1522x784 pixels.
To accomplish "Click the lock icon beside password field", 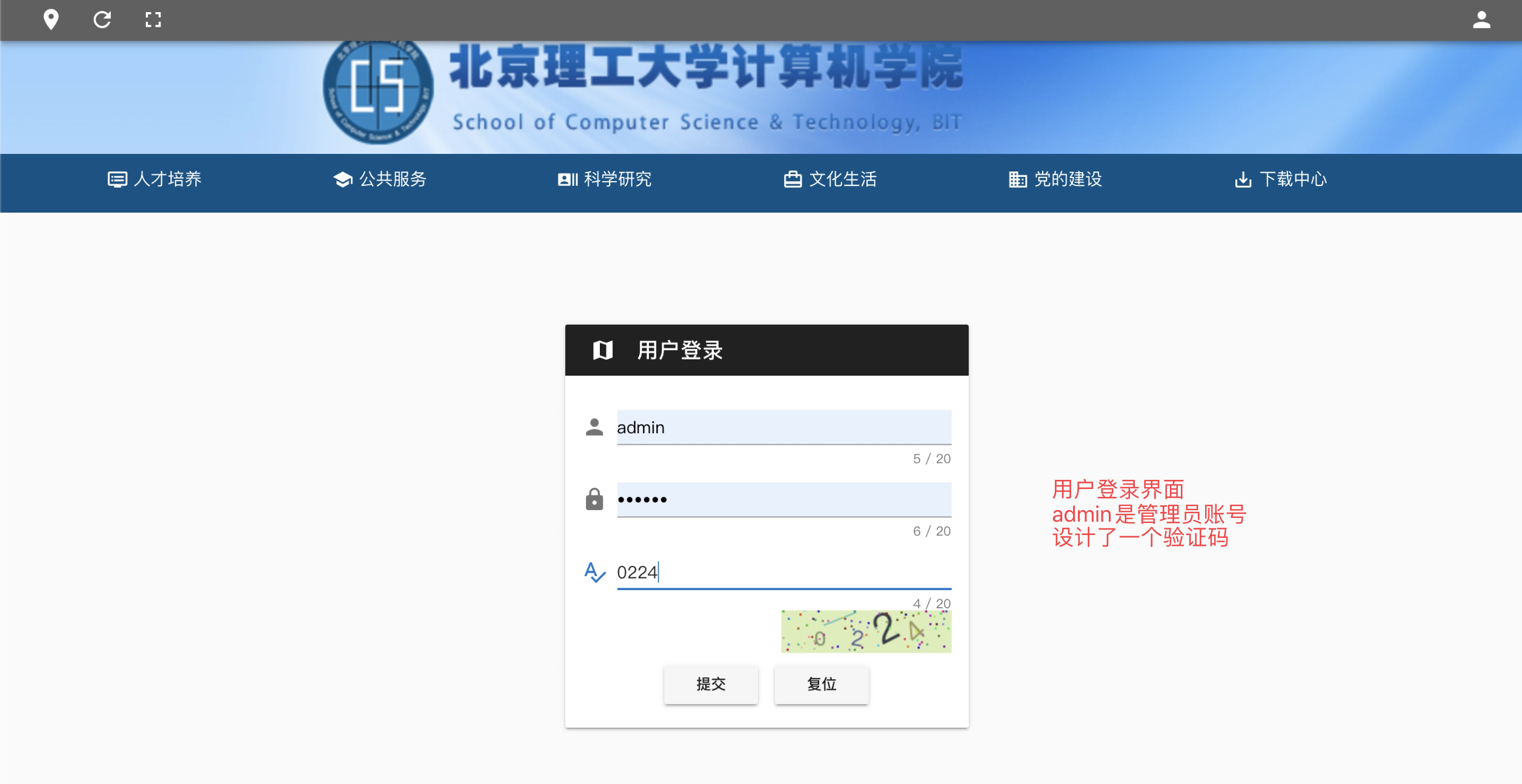I will pyautogui.click(x=594, y=500).
